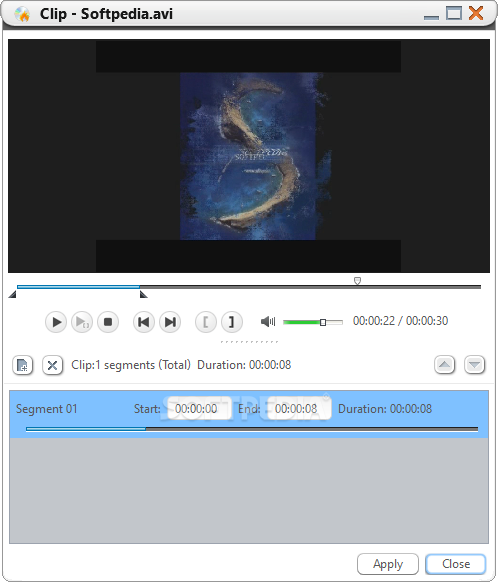Play only the selected segment
The image size is (498, 582).
pos(82,322)
